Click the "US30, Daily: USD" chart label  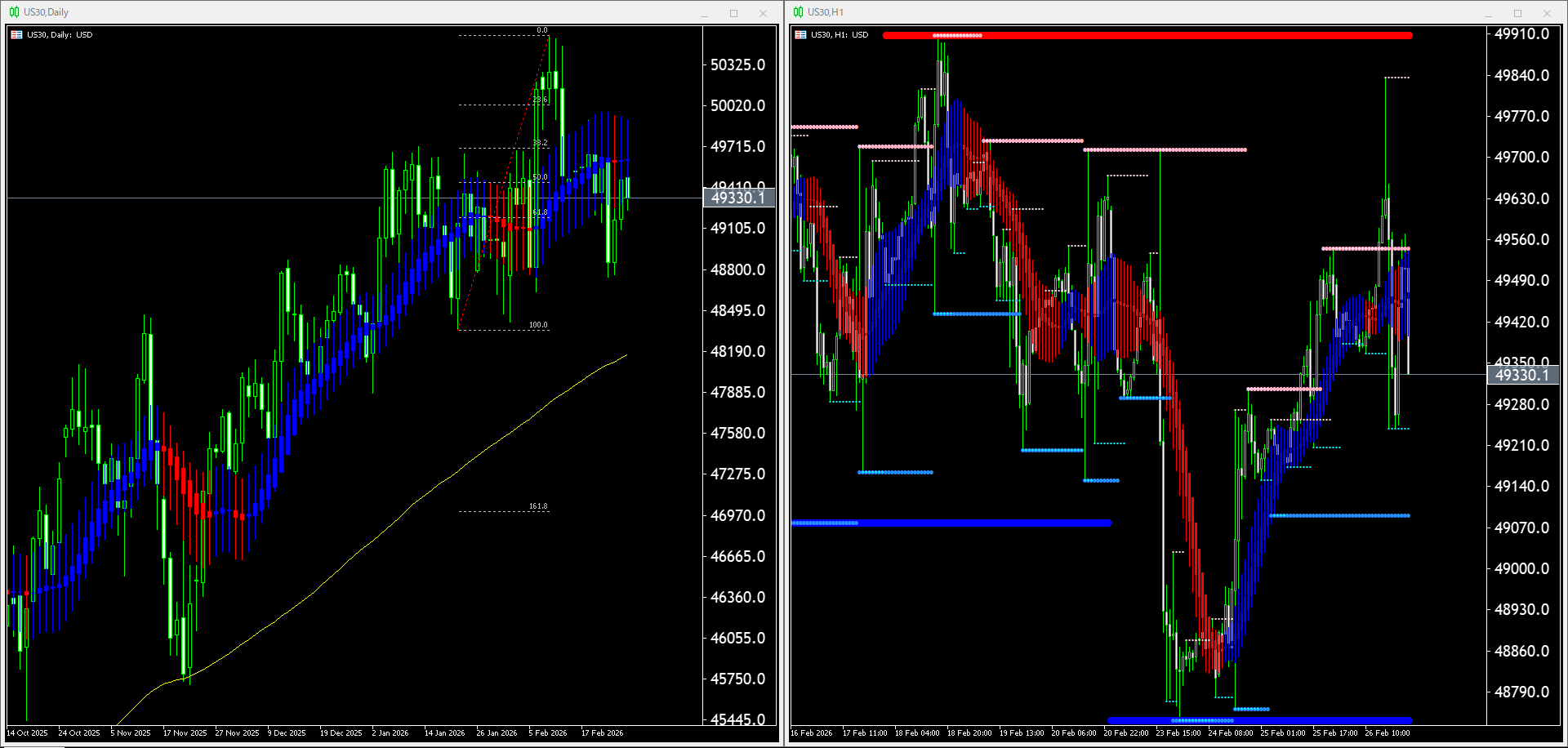pos(60,35)
